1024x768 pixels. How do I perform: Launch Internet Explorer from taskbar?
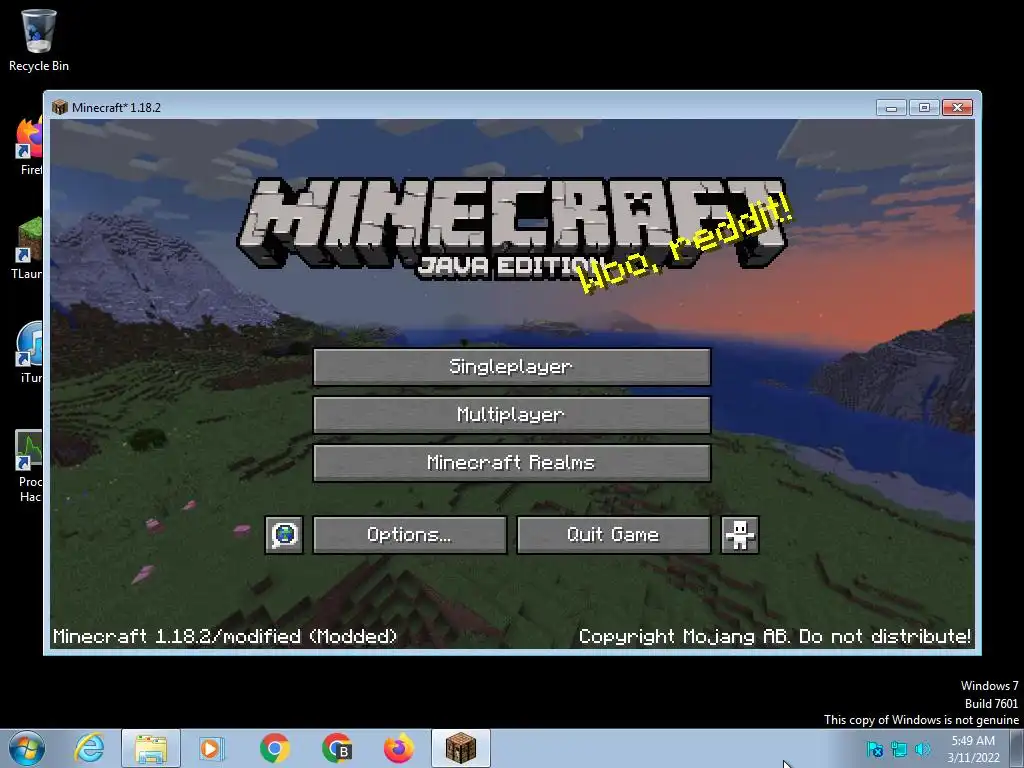(x=89, y=748)
